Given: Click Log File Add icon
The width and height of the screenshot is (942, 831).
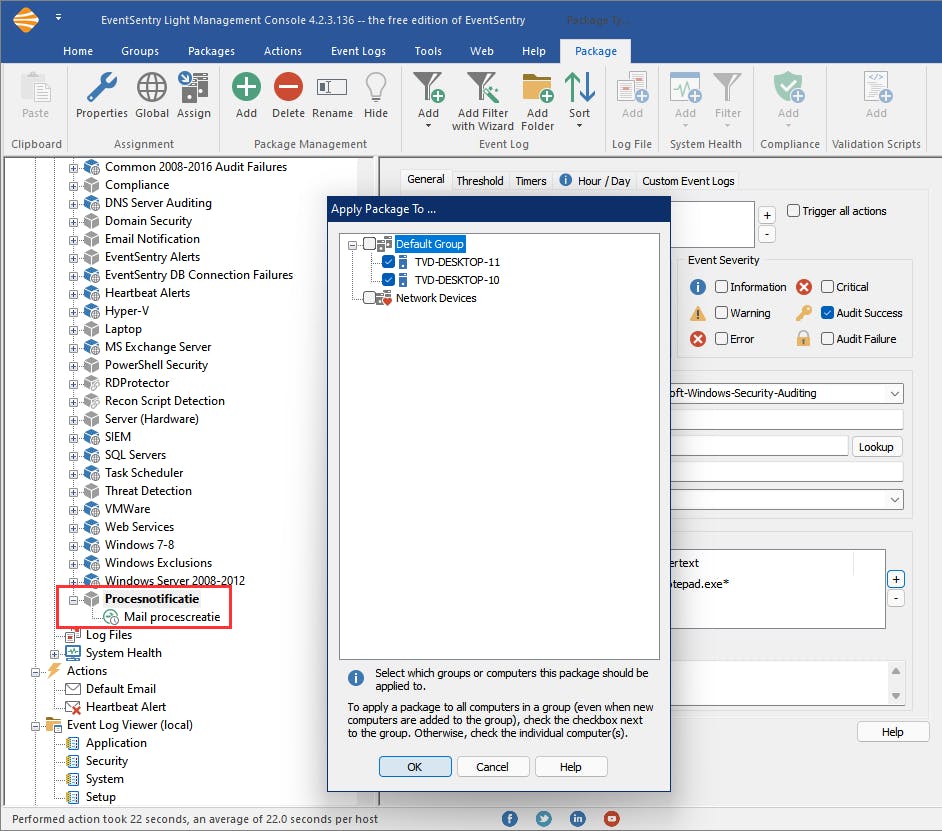Looking at the screenshot, I should [632, 88].
